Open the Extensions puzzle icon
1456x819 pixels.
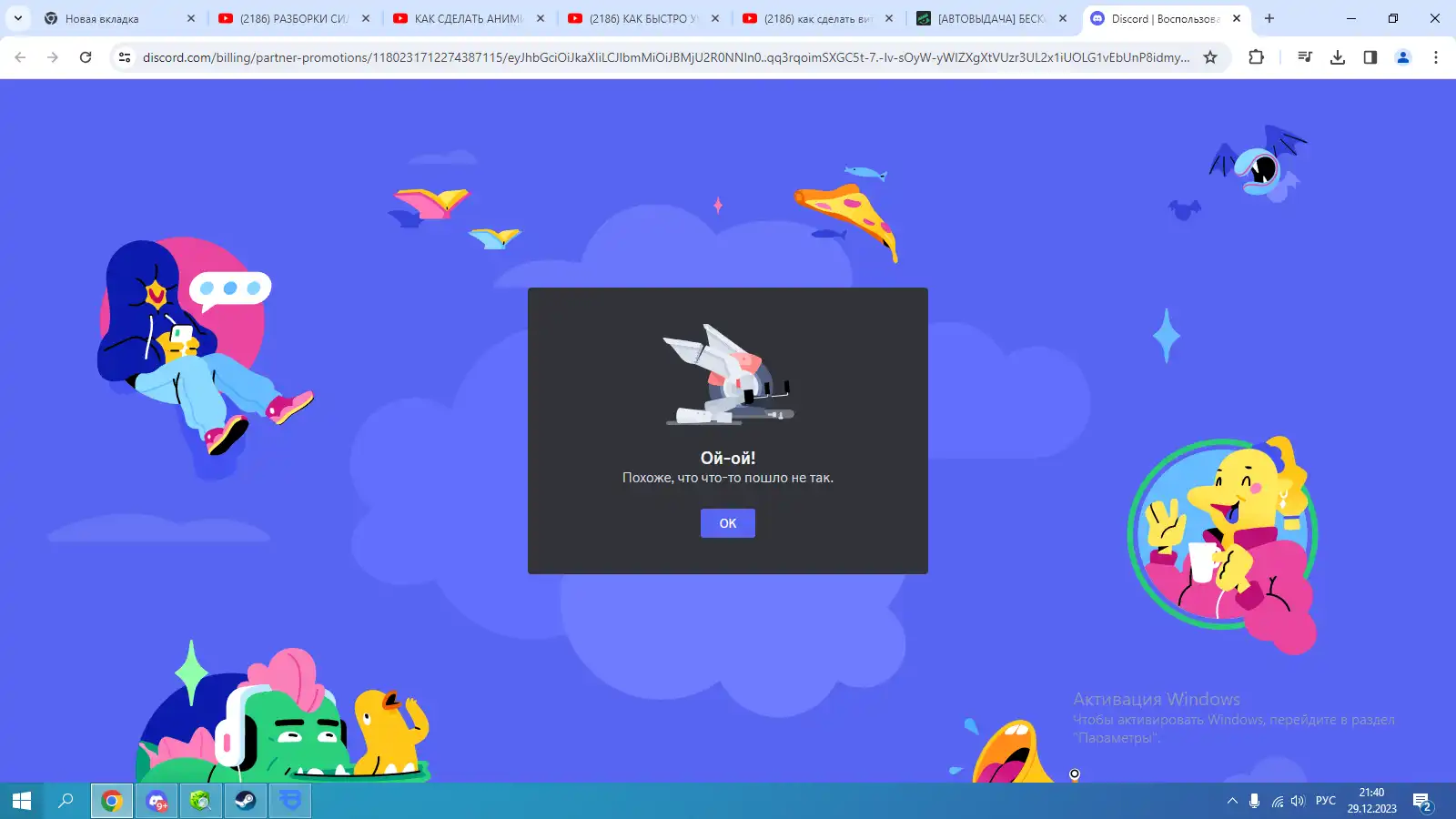(x=1256, y=57)
